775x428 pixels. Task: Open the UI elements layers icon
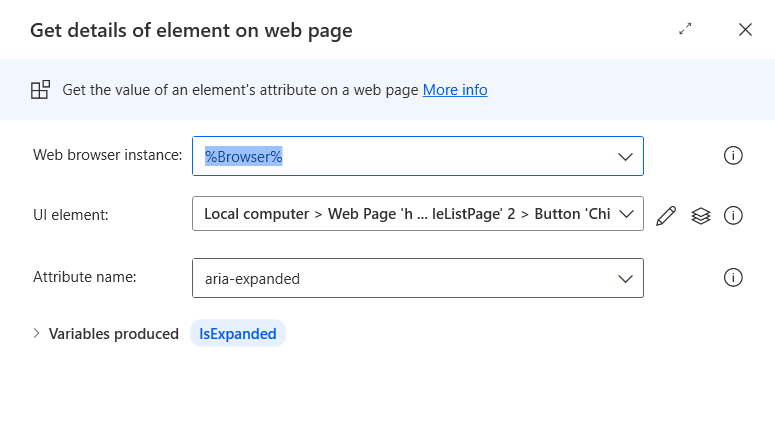[x=701, y=215]
